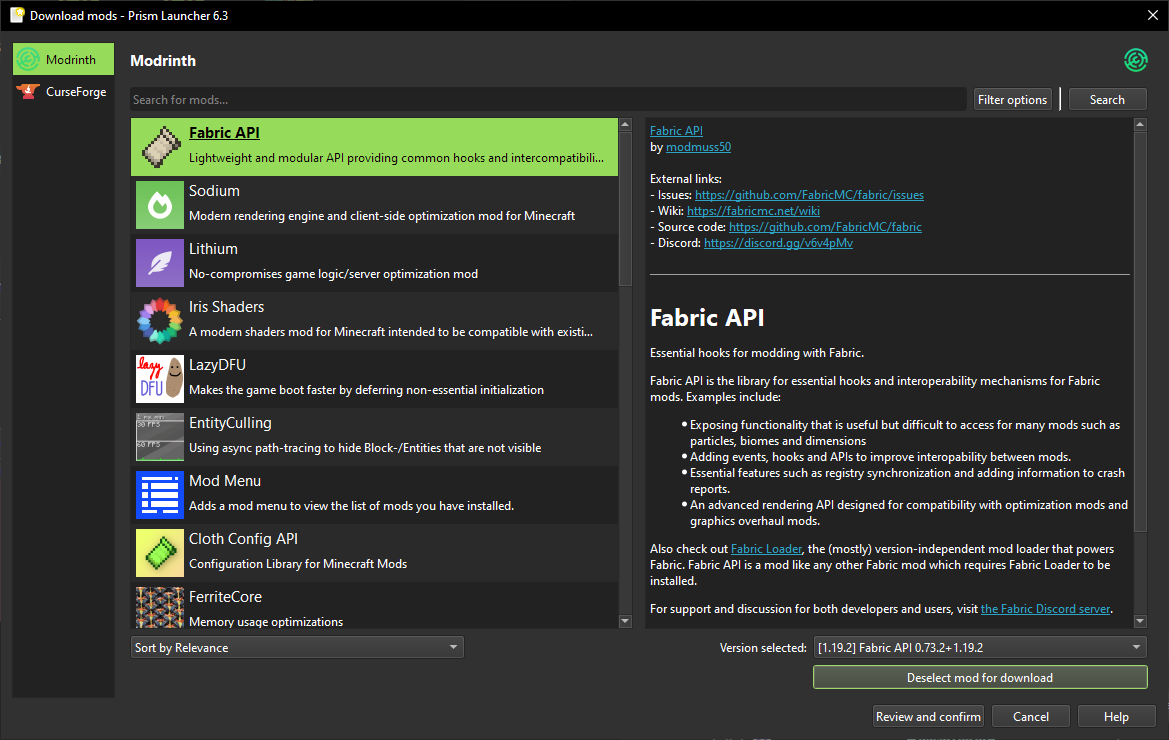The height and width of the screenshot is (740, 1169).
Task: Select the Fabric API mod icon
Action: coord(159,146)
